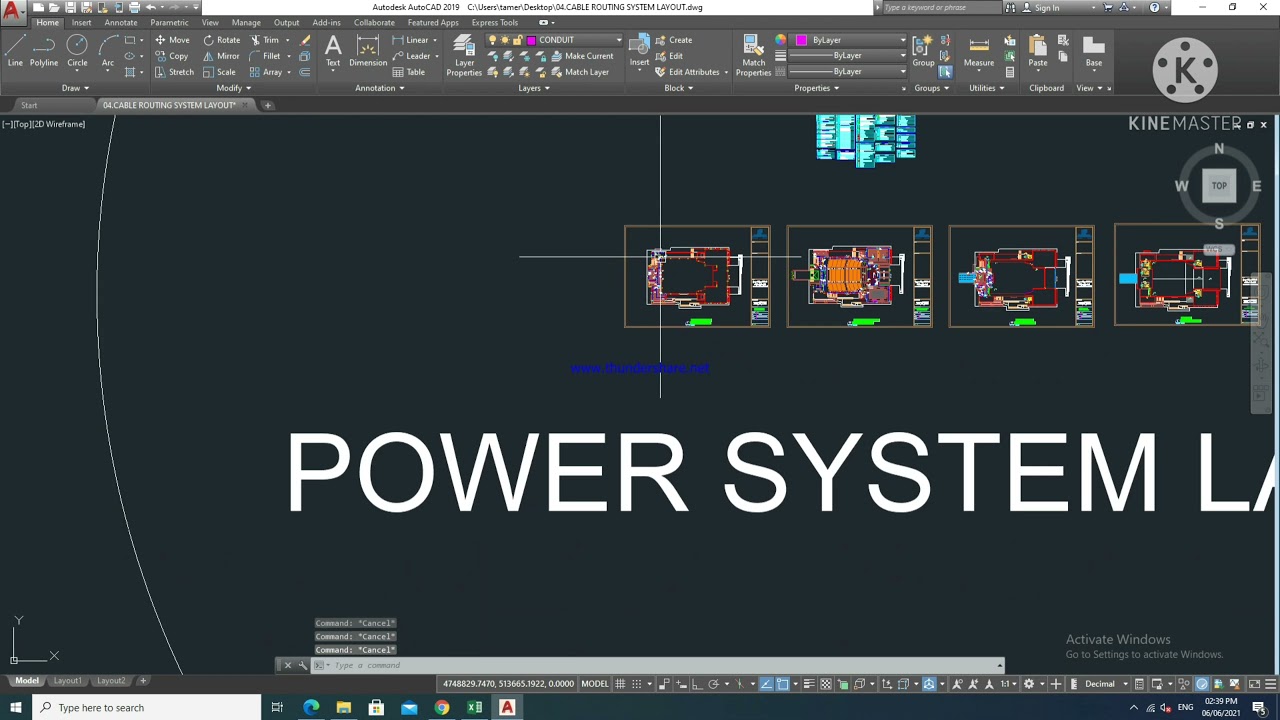Toggle Object Snap in status bar
This screenshot has height=720, width=1280.
[x=783, y=684]
